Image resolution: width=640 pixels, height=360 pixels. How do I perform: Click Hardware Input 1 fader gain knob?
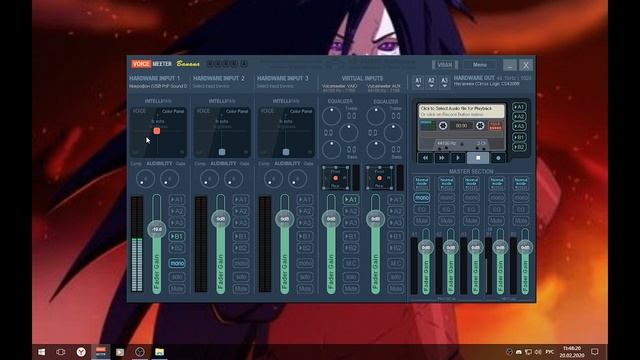pyautogui.click(x=157, y=229)
